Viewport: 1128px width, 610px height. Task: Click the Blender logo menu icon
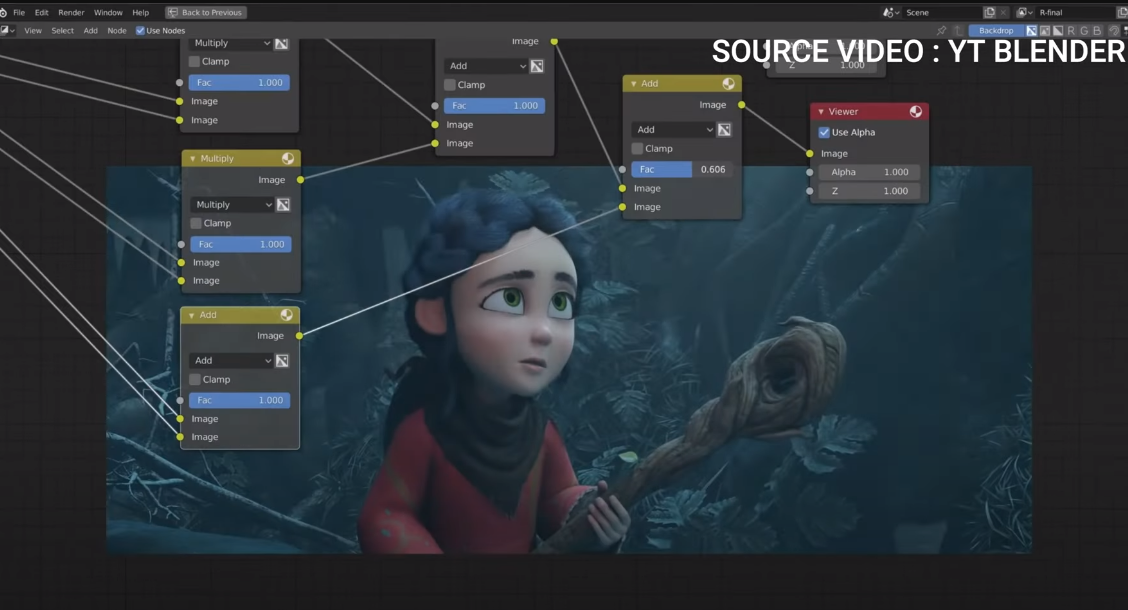pos(3,12)
